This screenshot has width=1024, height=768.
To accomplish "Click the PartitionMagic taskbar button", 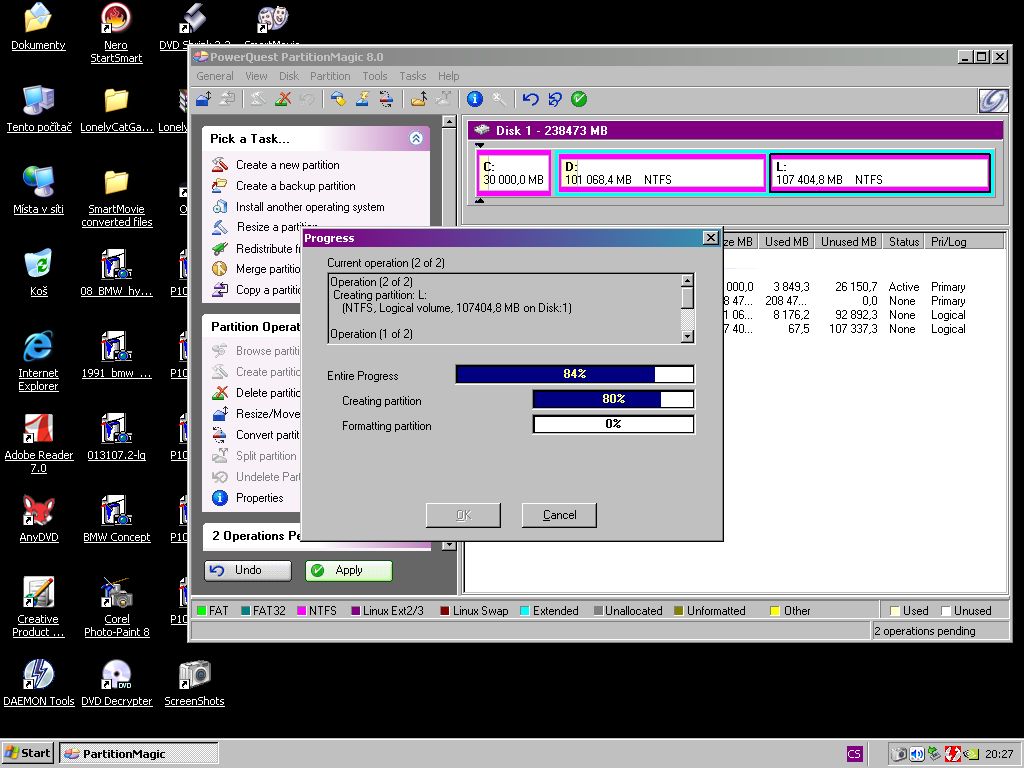I will (138, 754).
